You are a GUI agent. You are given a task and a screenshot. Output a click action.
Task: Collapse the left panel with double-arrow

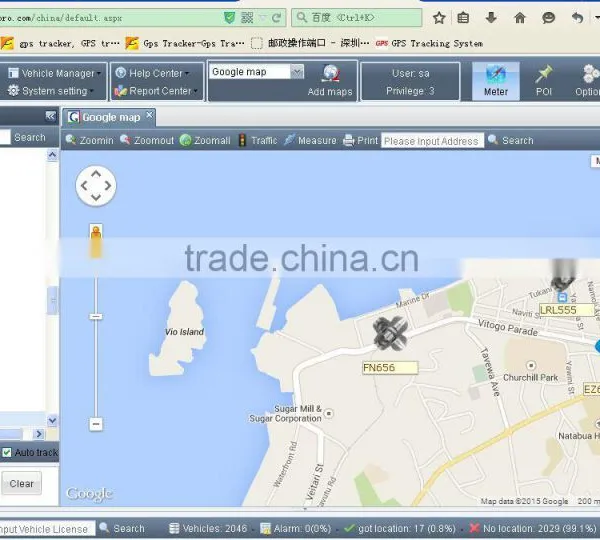click(51, 116)
